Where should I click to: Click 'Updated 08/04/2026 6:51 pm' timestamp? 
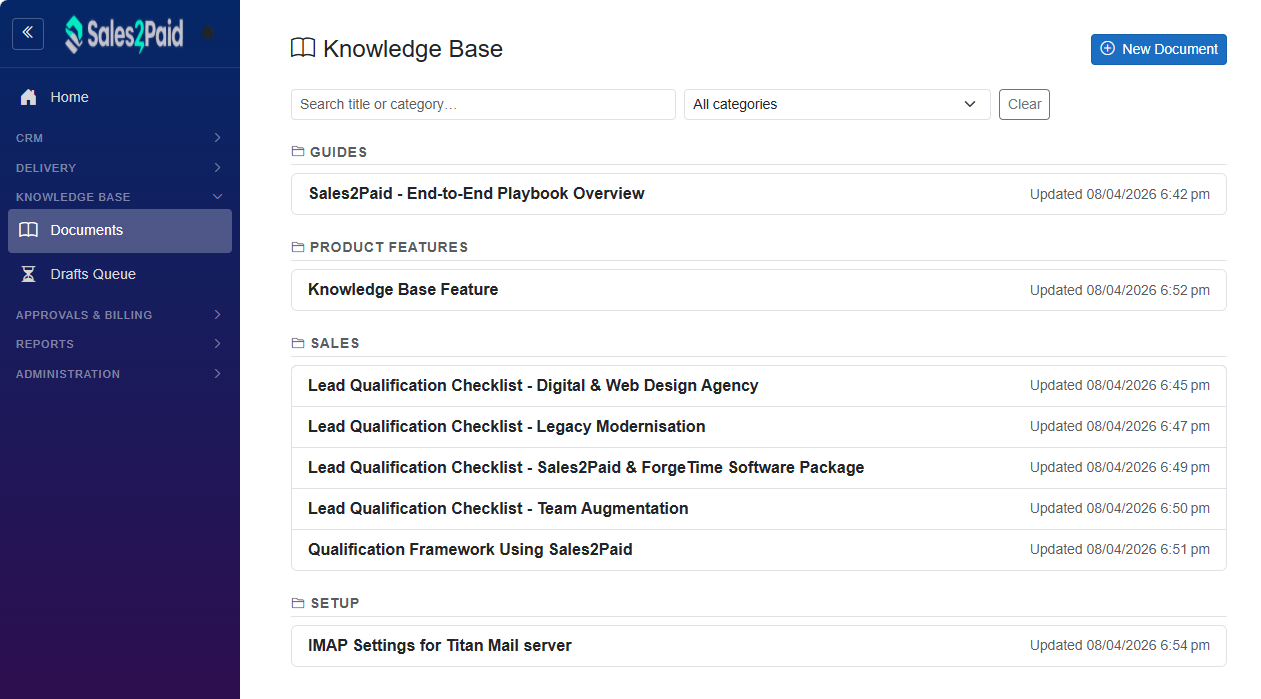click(1120, 549)
